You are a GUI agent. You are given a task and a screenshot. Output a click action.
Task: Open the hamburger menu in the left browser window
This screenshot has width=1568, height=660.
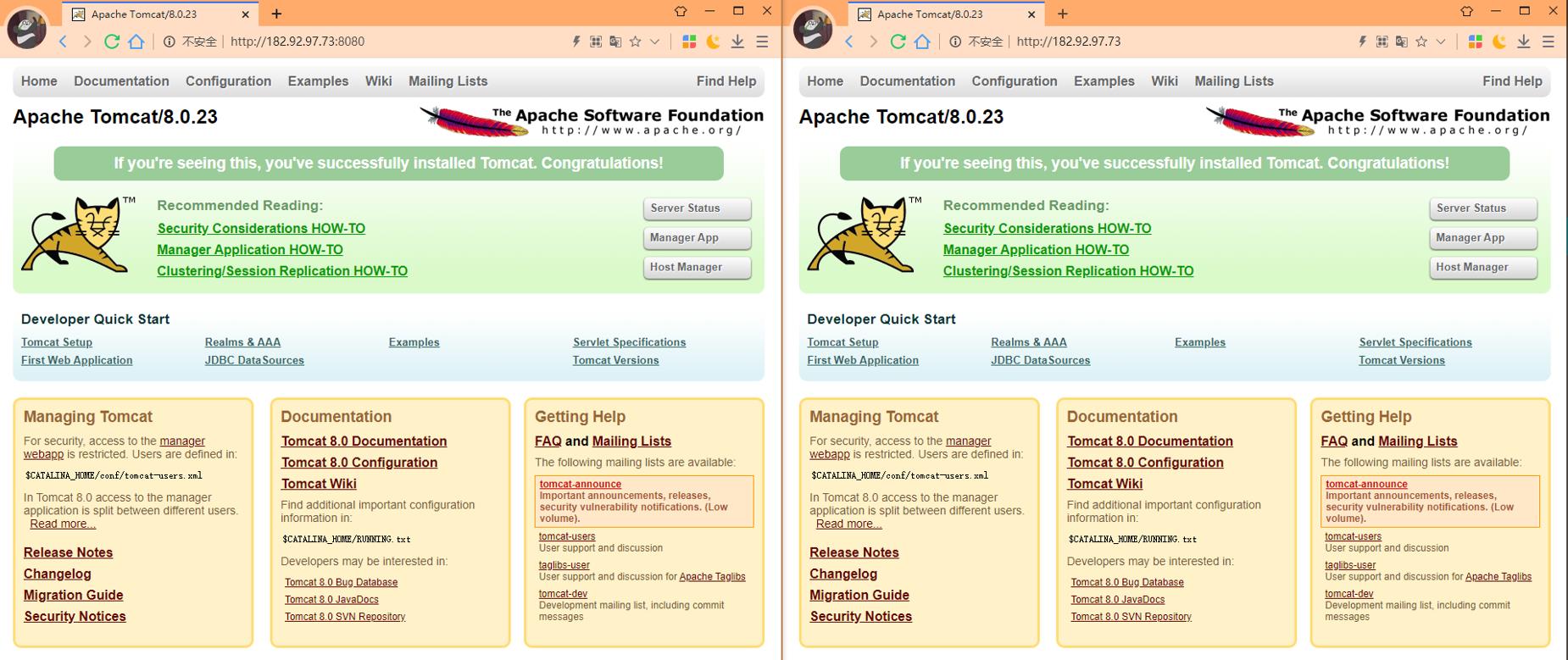[x=762, y=42]
